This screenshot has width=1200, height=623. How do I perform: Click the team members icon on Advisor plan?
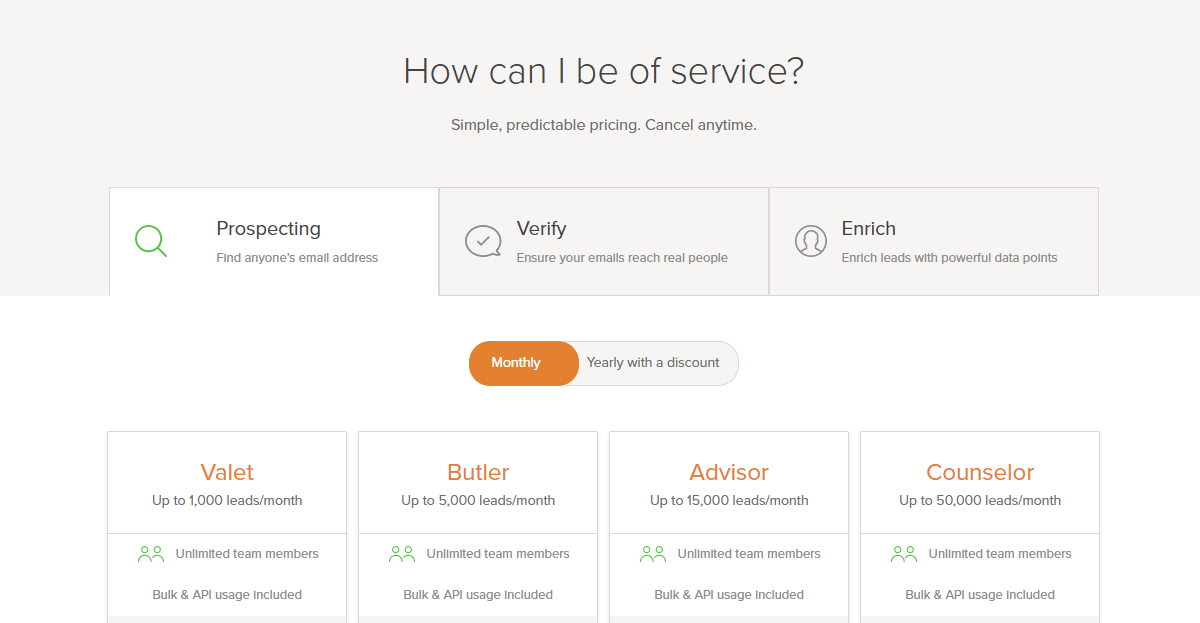(652, 551)
